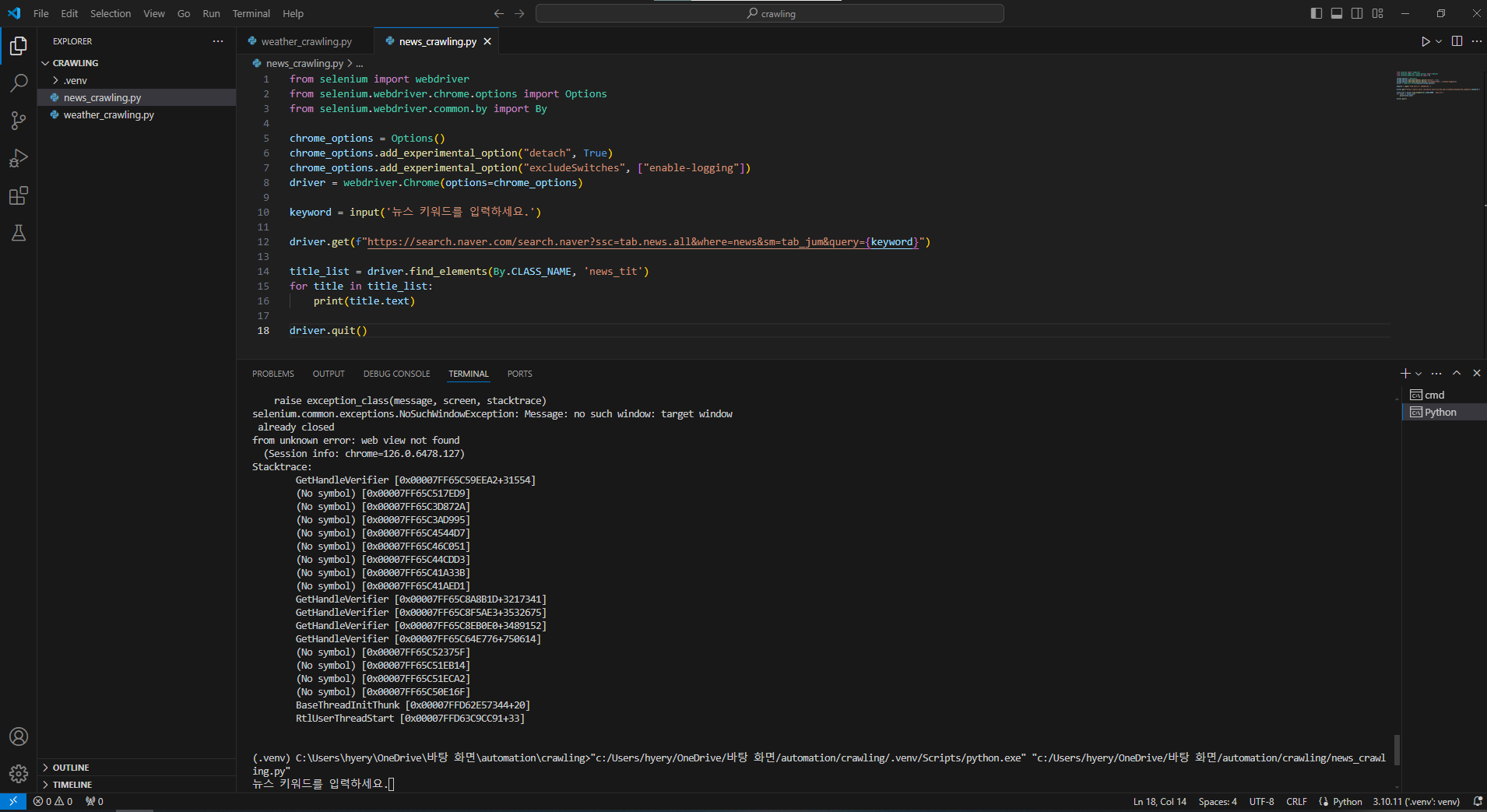The height and width of the screenshot is (812, 1487).
Task: Maximize the panel size chevron
Action: click(1457, 374)
